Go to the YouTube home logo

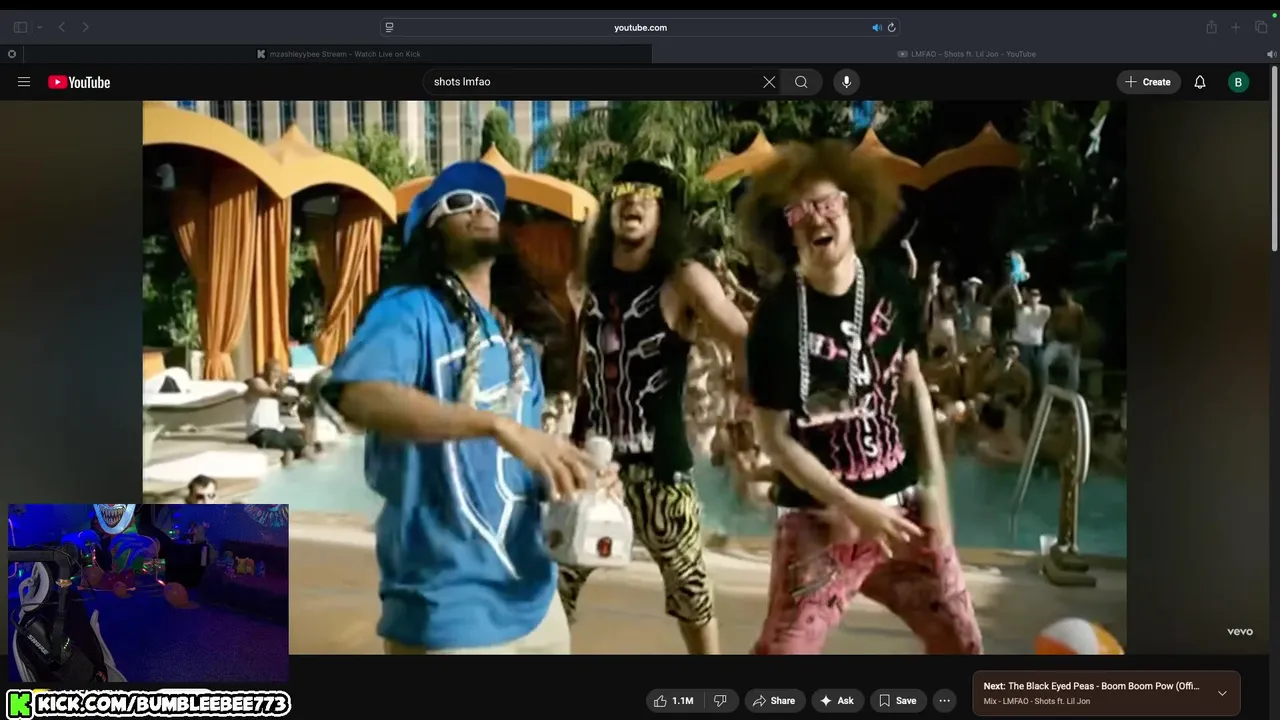[x=79, y=82]
